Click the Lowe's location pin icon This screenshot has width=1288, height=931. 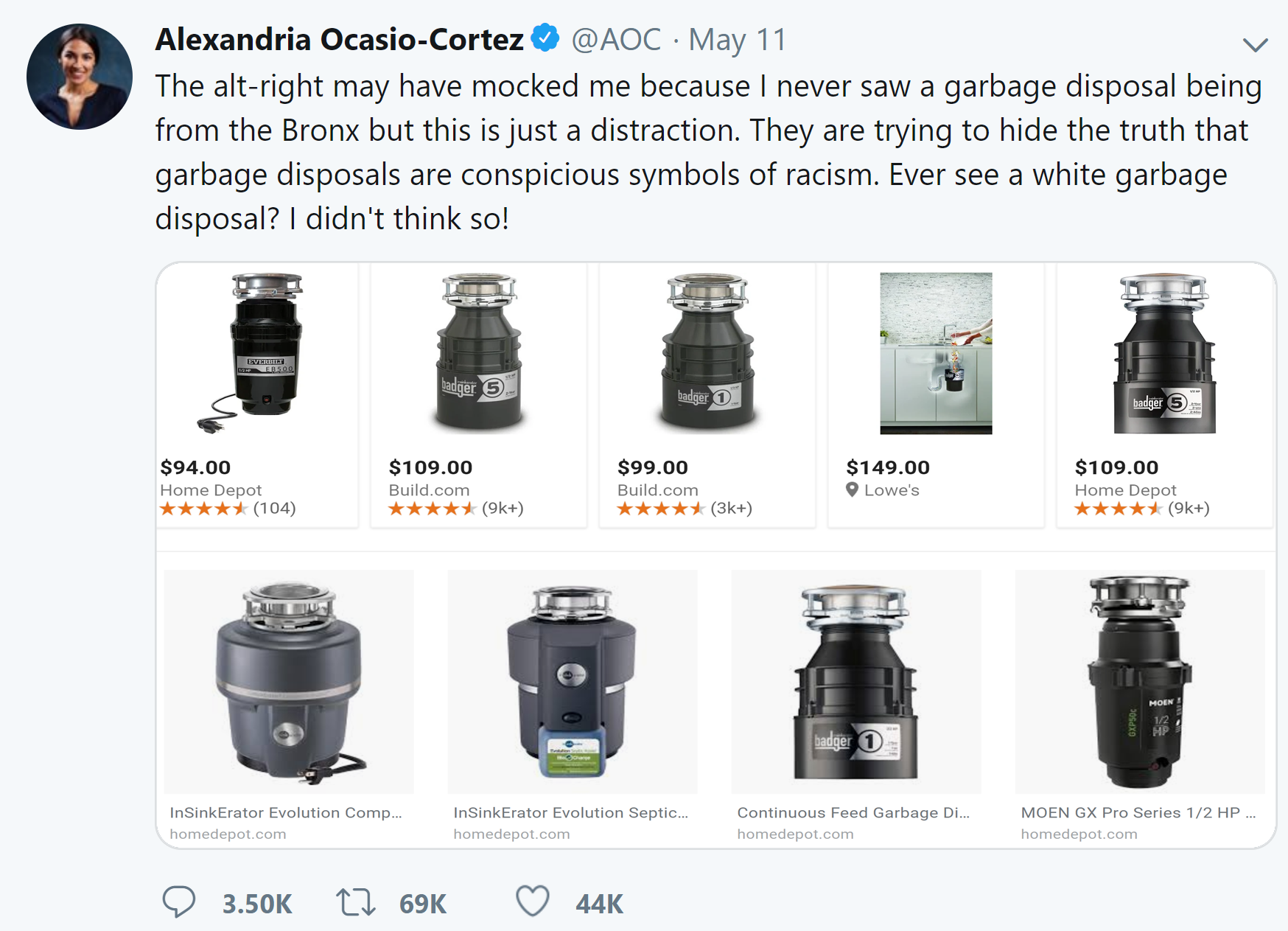point(852,489)
